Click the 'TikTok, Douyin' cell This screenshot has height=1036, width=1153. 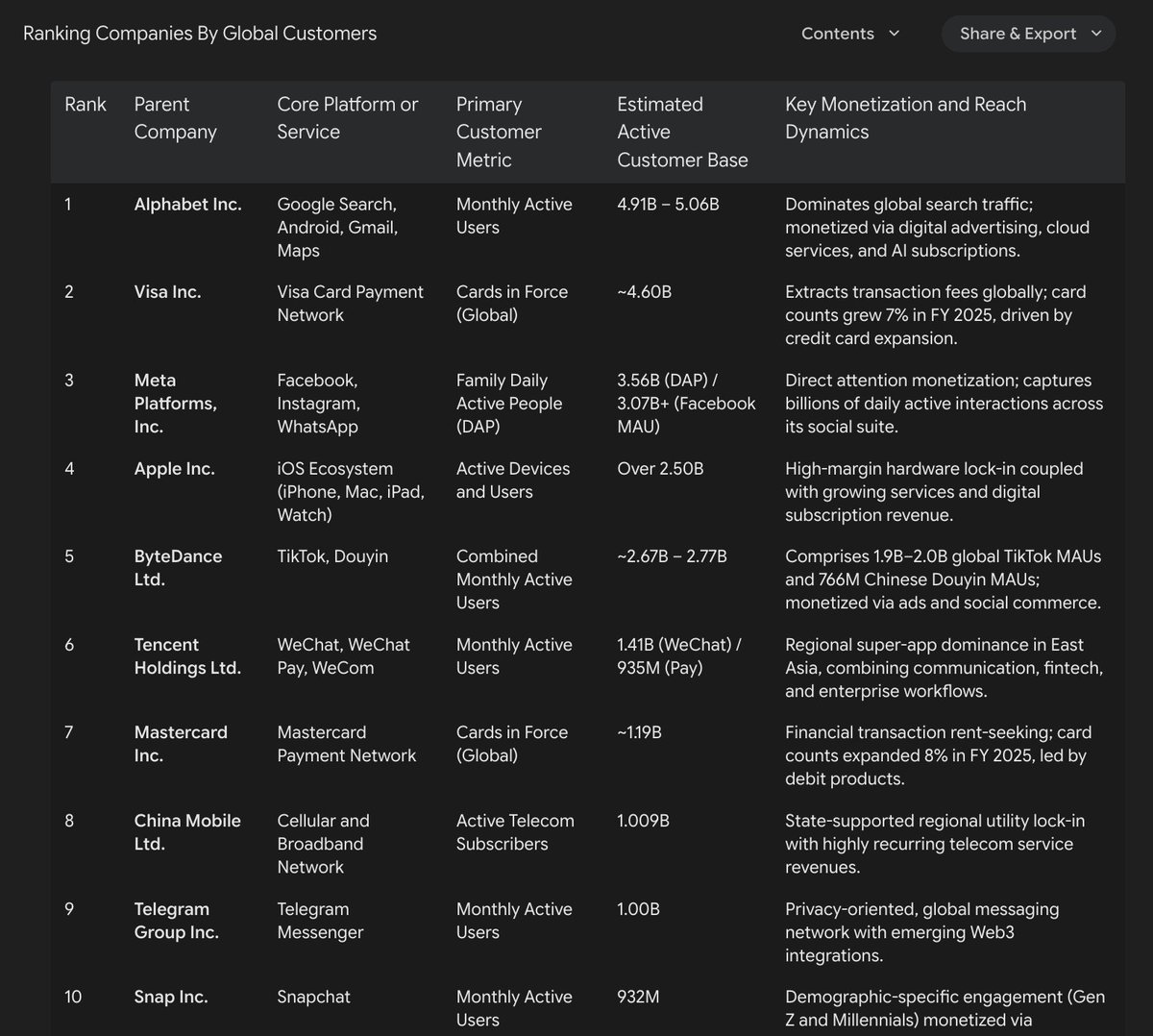click(x=333, y=556)
